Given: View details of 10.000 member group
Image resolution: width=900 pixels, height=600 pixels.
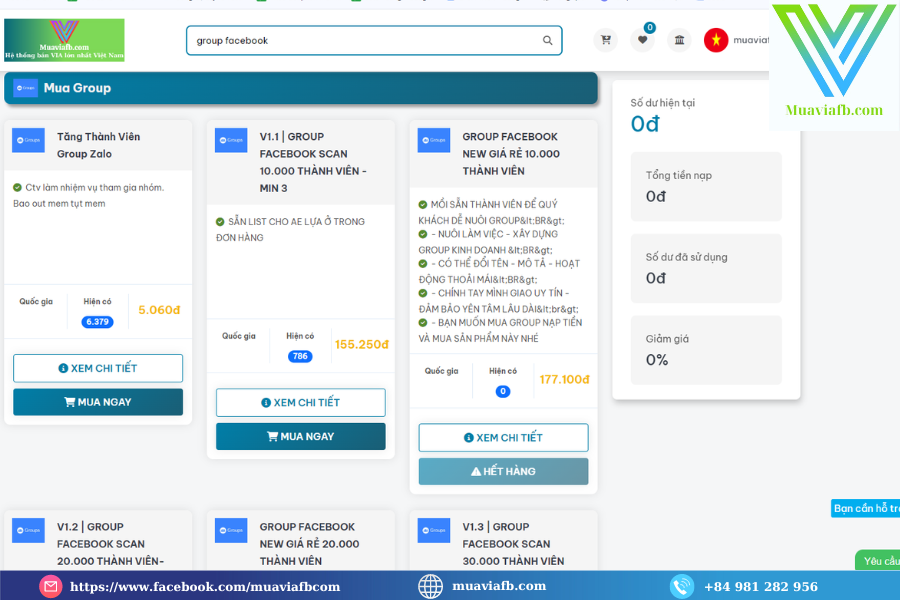Looking at the screenshot, I should click(x=503, y=438).
